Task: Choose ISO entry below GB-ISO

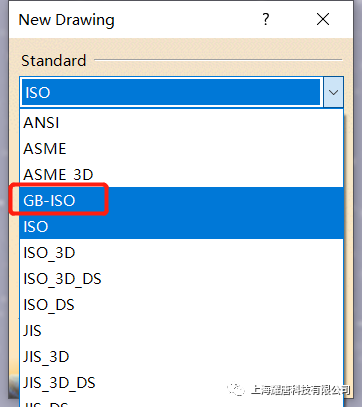Action: point(181,226)
